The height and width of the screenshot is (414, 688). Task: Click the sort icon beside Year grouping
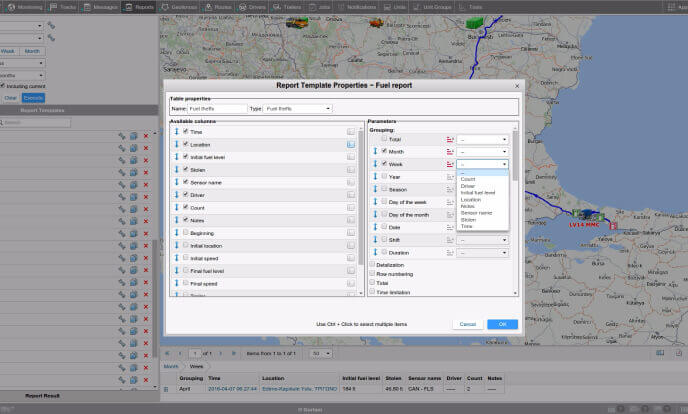[x=450, y=176]
